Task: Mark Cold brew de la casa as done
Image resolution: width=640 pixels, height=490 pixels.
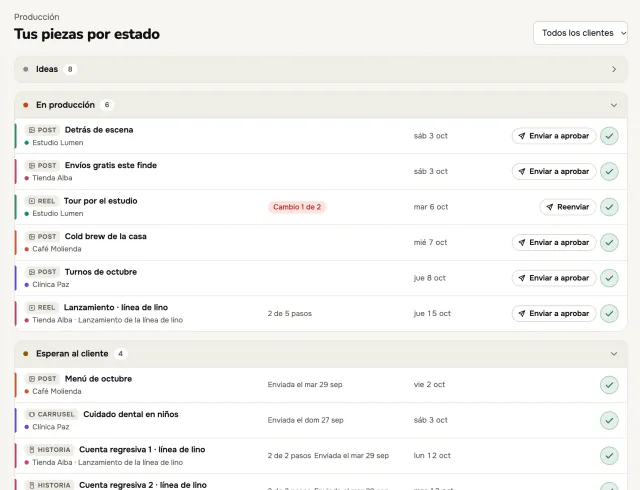Action: pyautogui.click(x=609, y=243)
